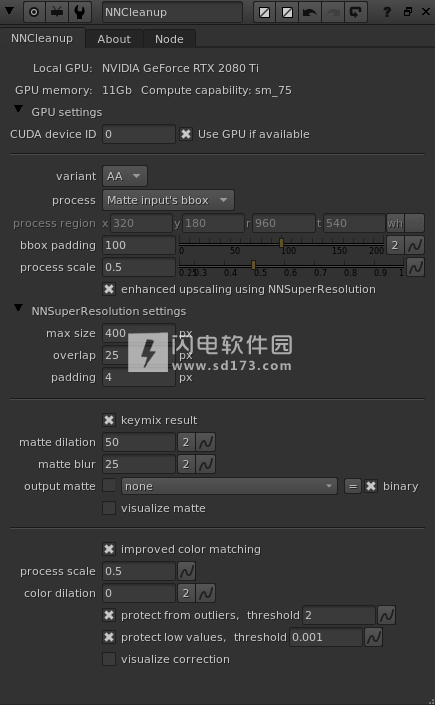Image resolution: width=435 pixels, height=705 pixels.
Task: Collapse the GPU settings group
Action: [x=18, y=109]
